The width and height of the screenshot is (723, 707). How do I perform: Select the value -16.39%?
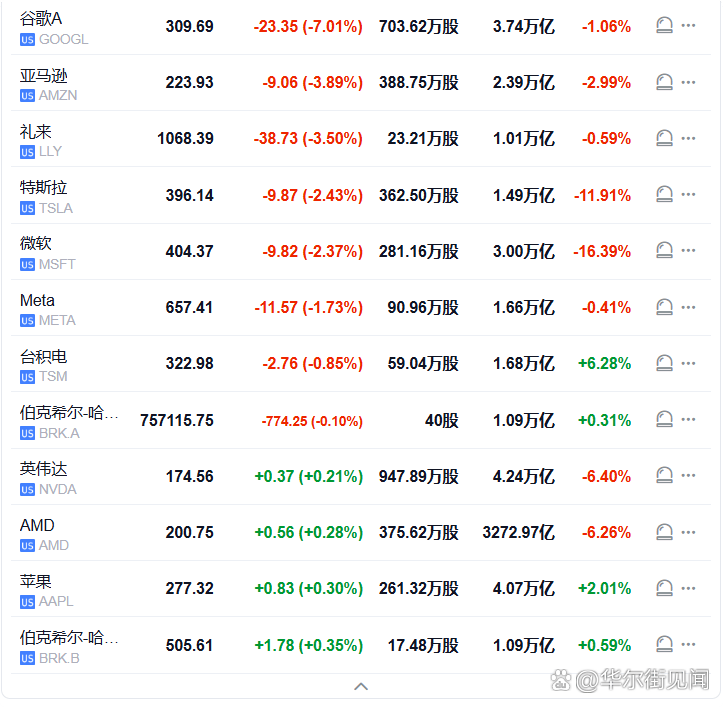602,251
